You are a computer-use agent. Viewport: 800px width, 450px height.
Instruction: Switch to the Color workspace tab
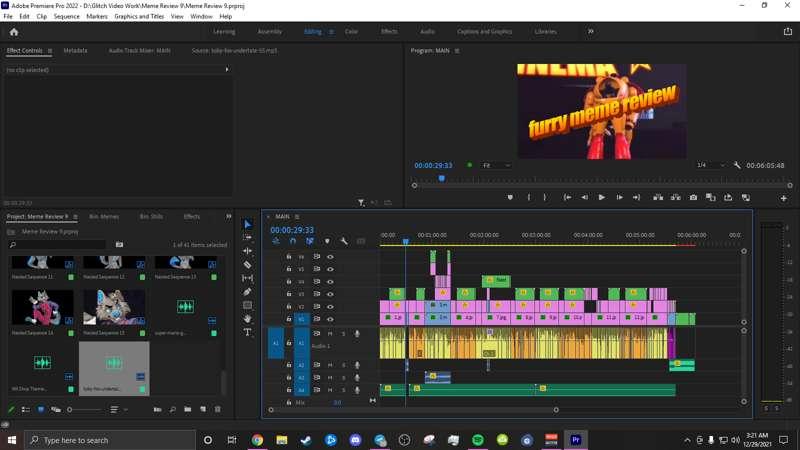[x=352, y=32]
